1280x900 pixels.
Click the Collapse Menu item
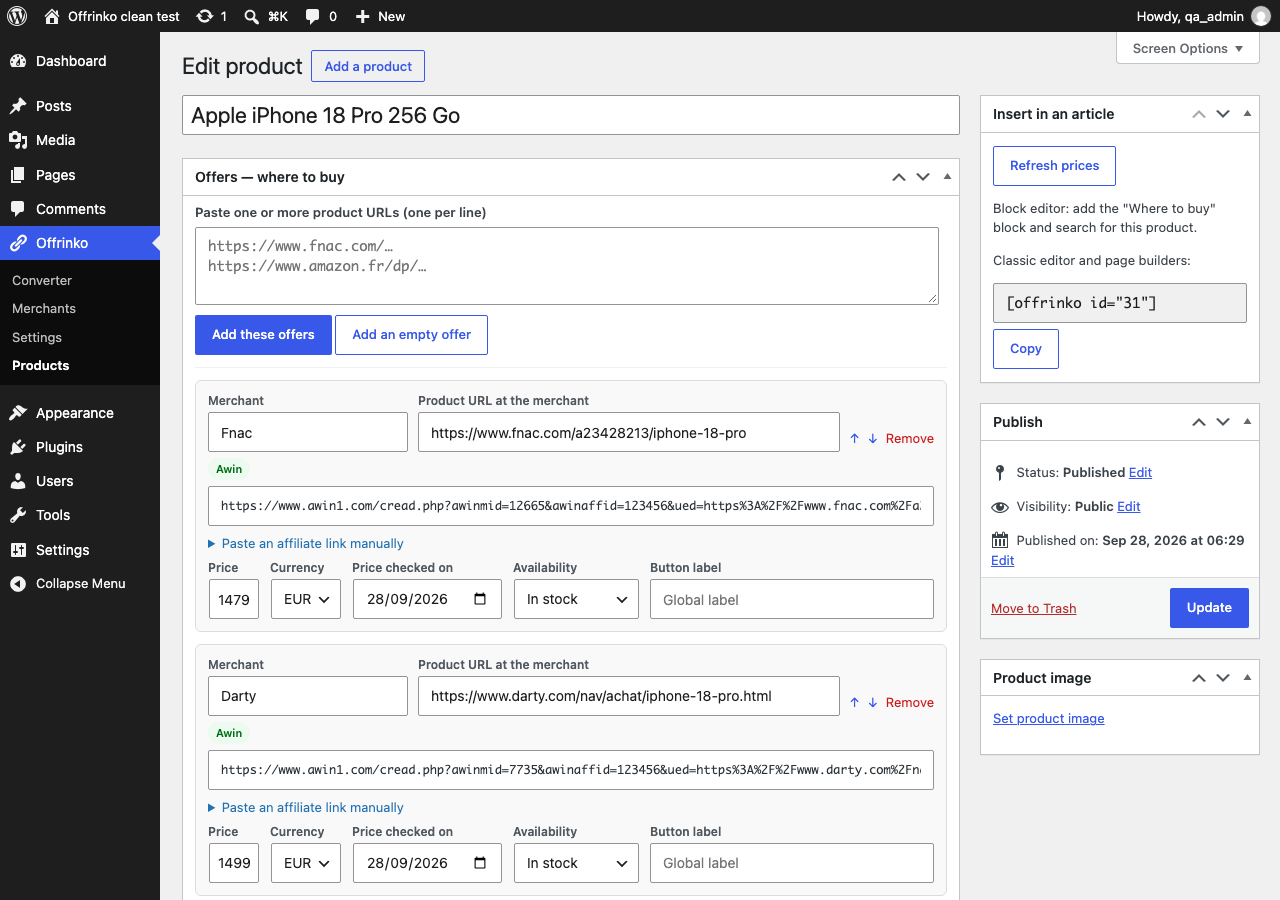80,583
